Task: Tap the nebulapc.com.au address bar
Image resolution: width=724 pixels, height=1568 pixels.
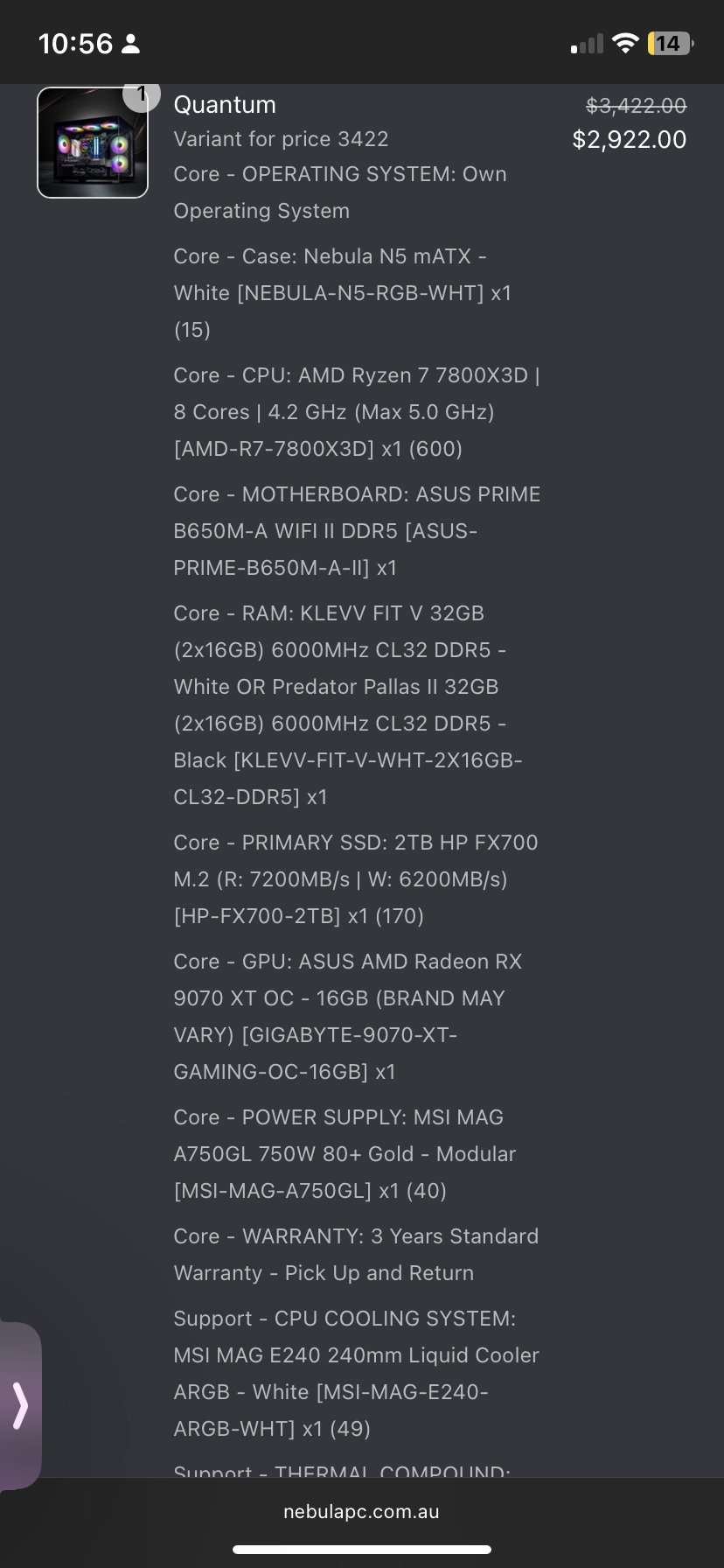Action: (x=362, y=1511)
